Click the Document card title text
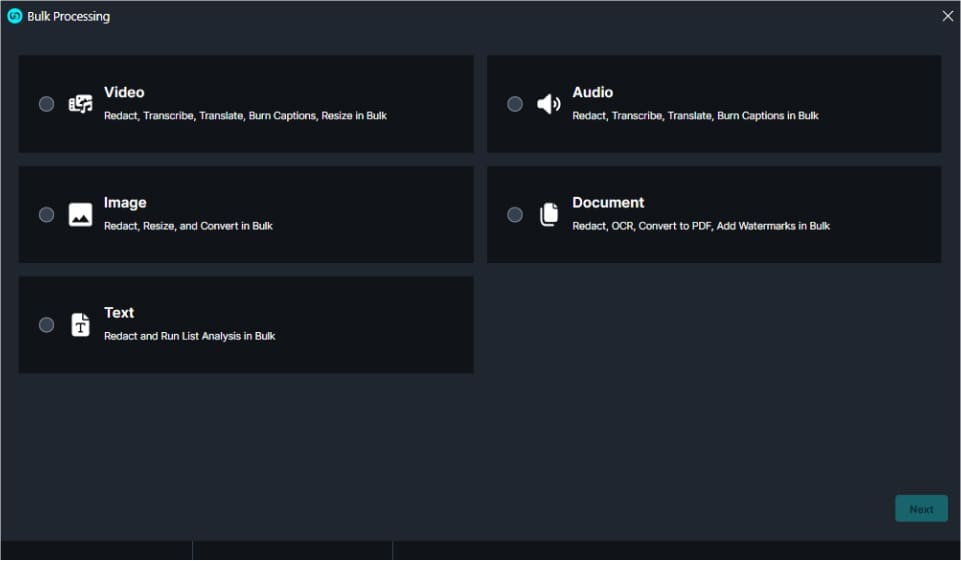Viewport: 961px width, 561px height. 608,202
